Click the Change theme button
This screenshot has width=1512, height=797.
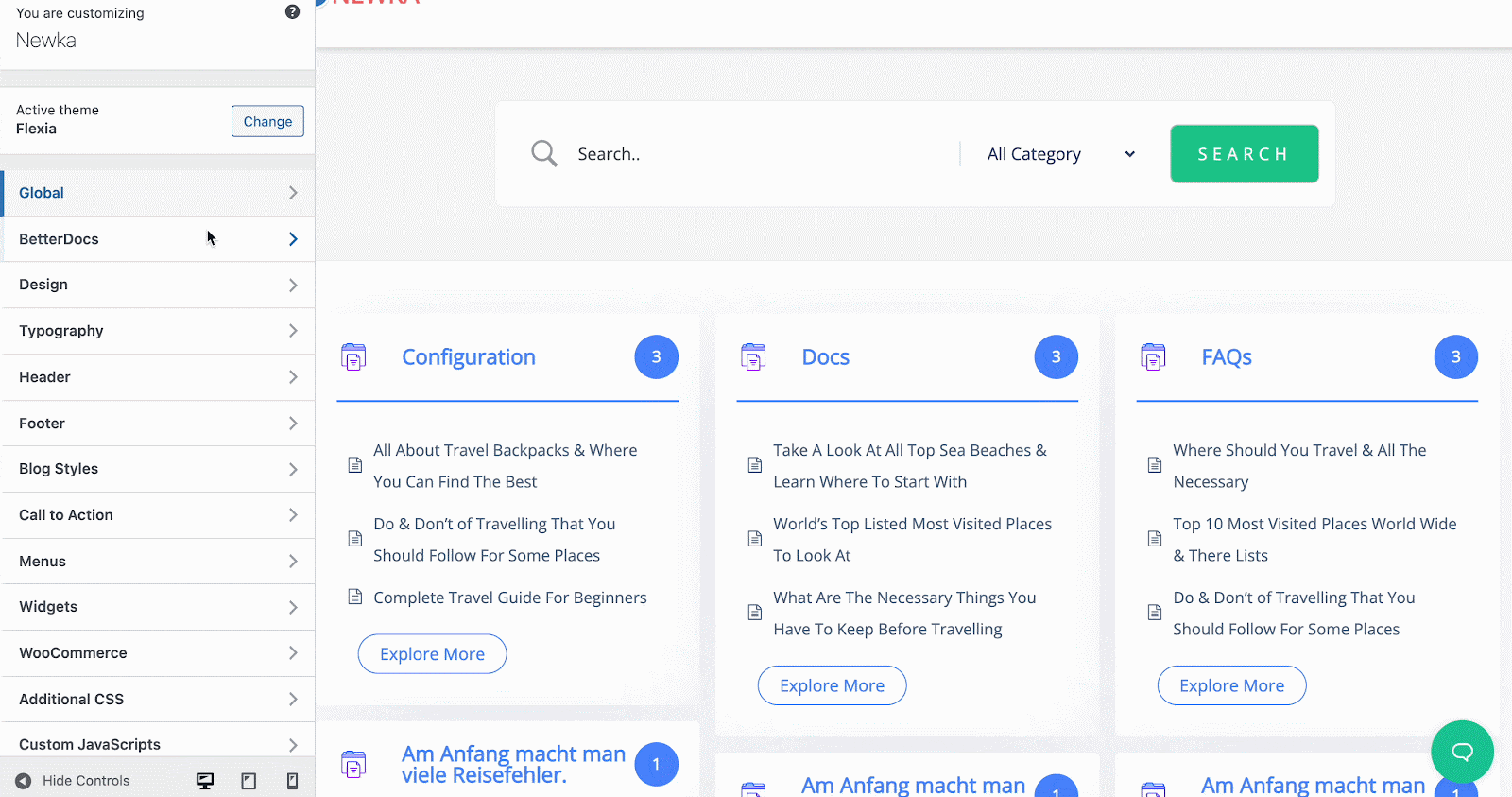(267, 121)
